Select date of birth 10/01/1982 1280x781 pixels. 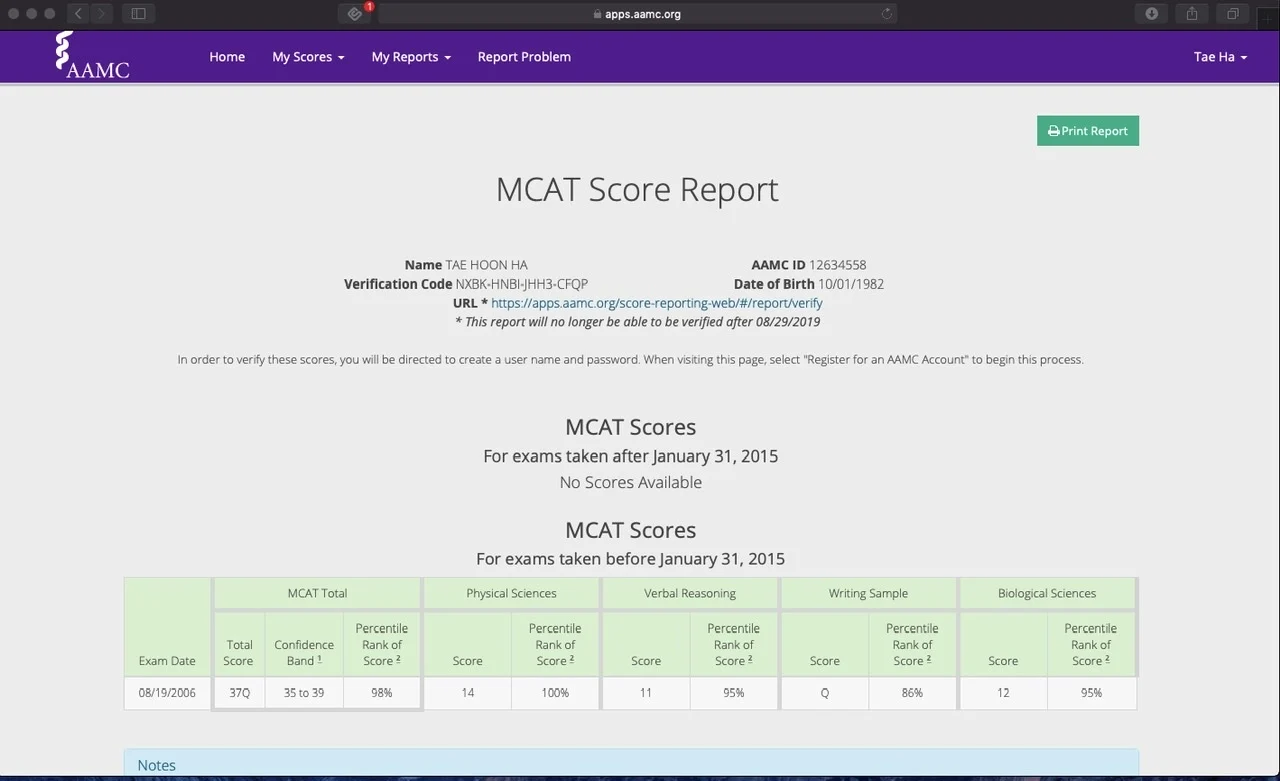[x=851, y=284]
